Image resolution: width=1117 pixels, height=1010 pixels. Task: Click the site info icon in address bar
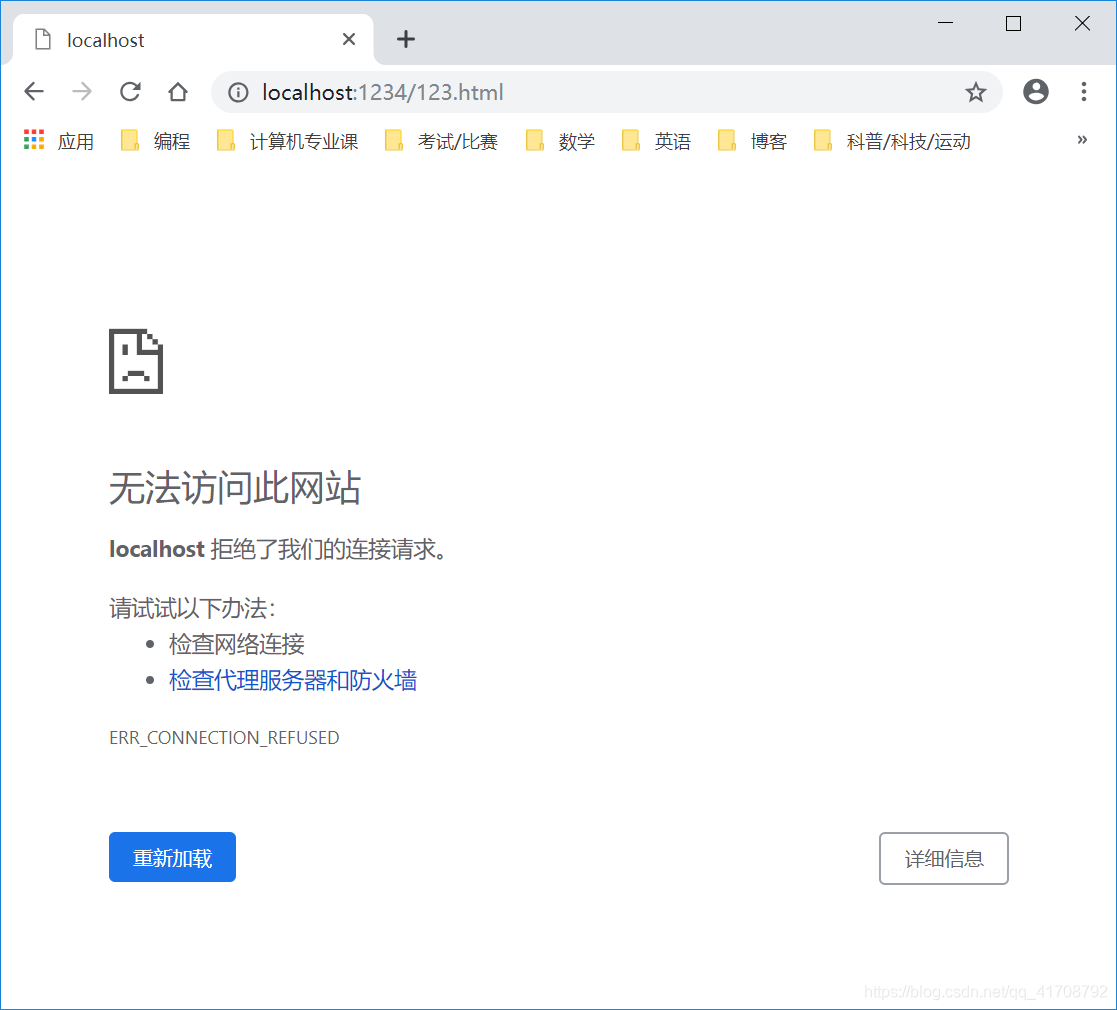click(x=237, y=91)
